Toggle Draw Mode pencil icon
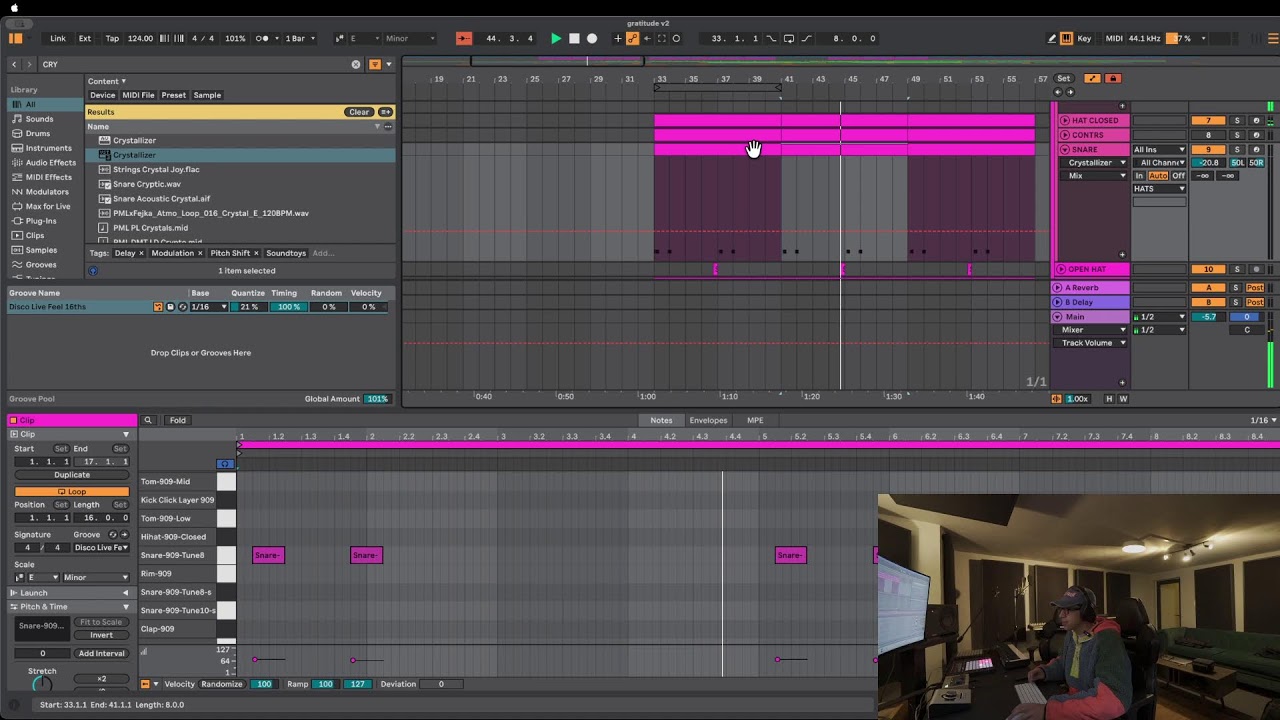This screenshot has width=1280, height=720. pos(1051,38)
